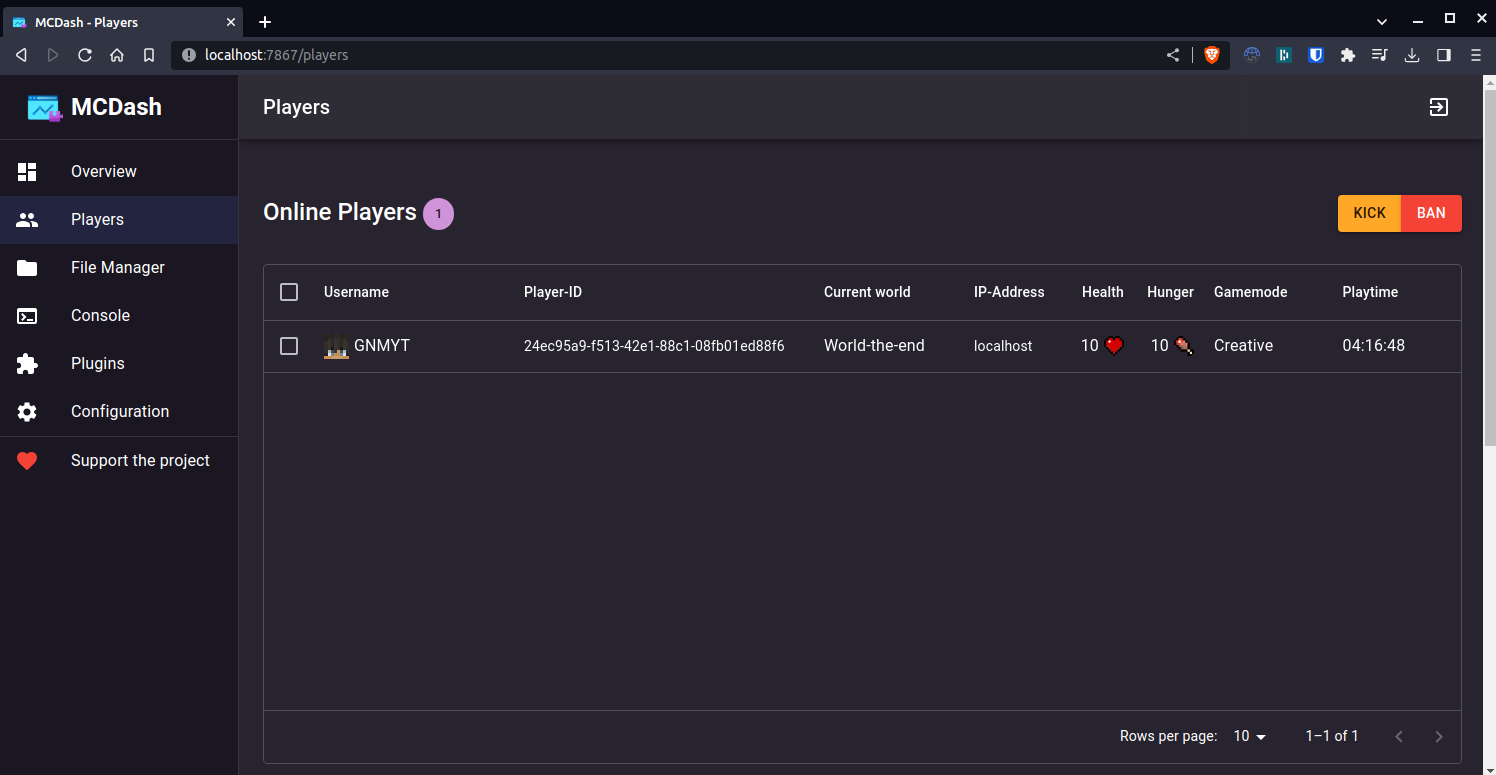
Task: Click the red heart support icon
Action: click(27, 461)
